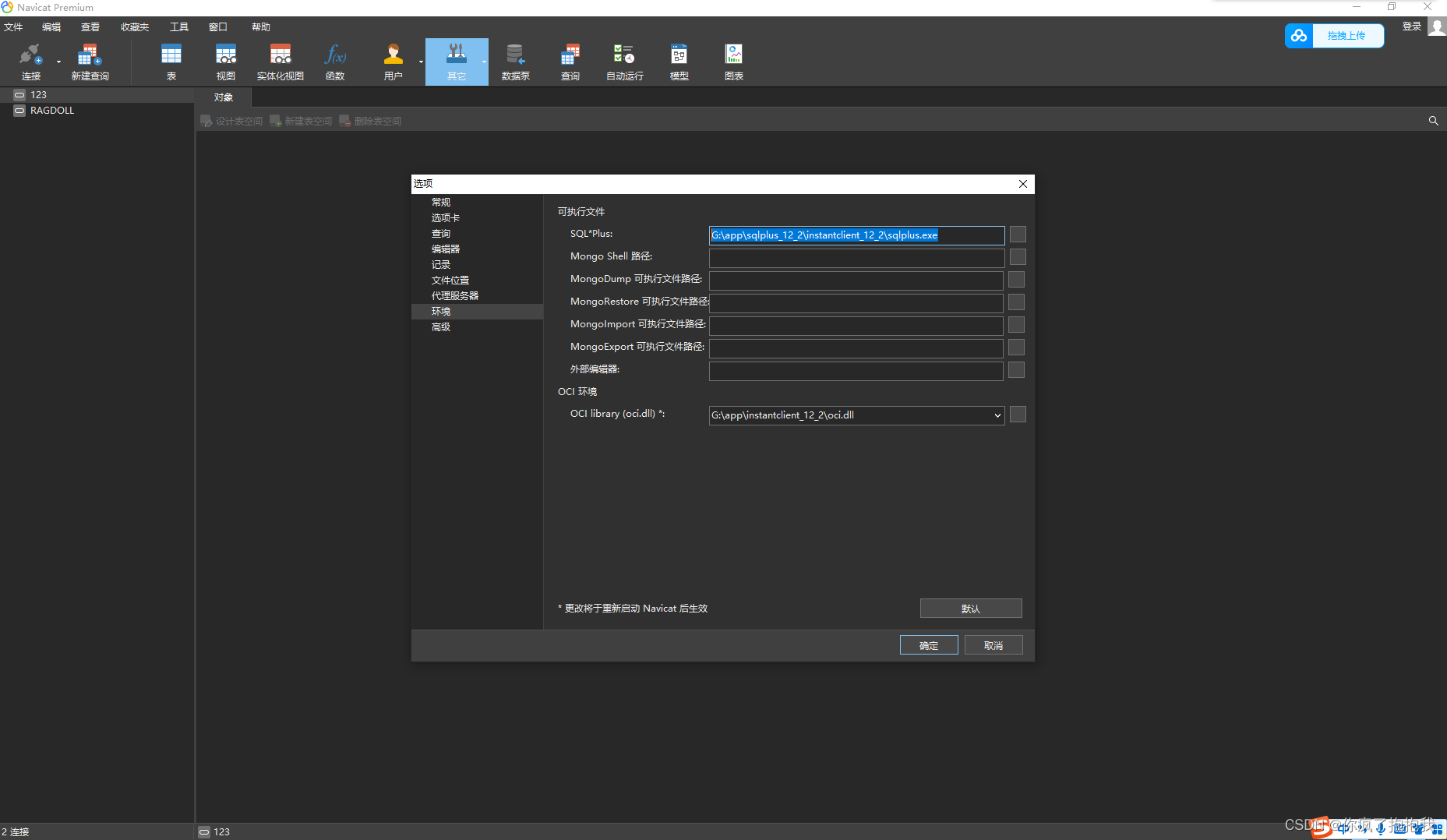This screenshot has height=840, width=1447.
Task: Click the MongoExport path input field
Action: 856,348
